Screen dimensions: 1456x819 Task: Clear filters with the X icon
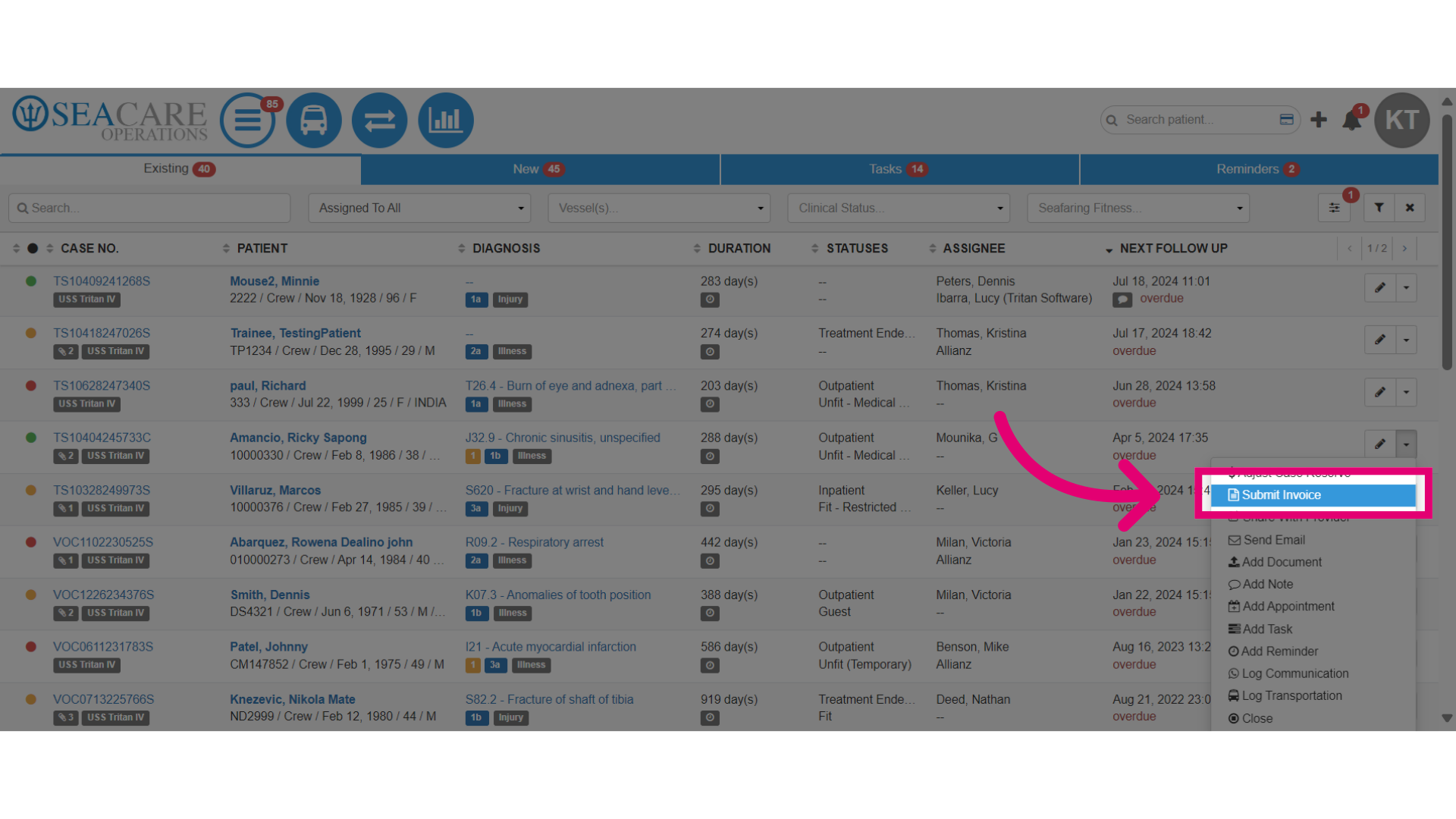point(1410,208)
